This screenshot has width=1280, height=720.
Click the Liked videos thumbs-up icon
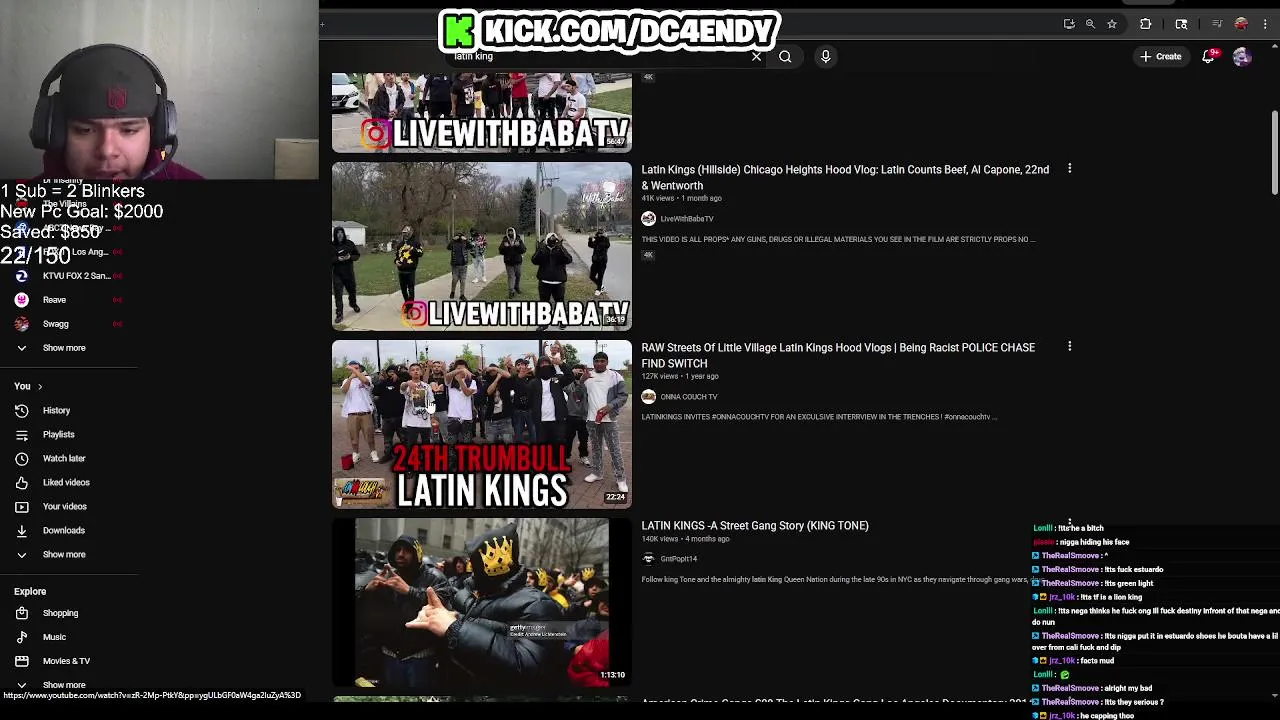pos(22,482)
